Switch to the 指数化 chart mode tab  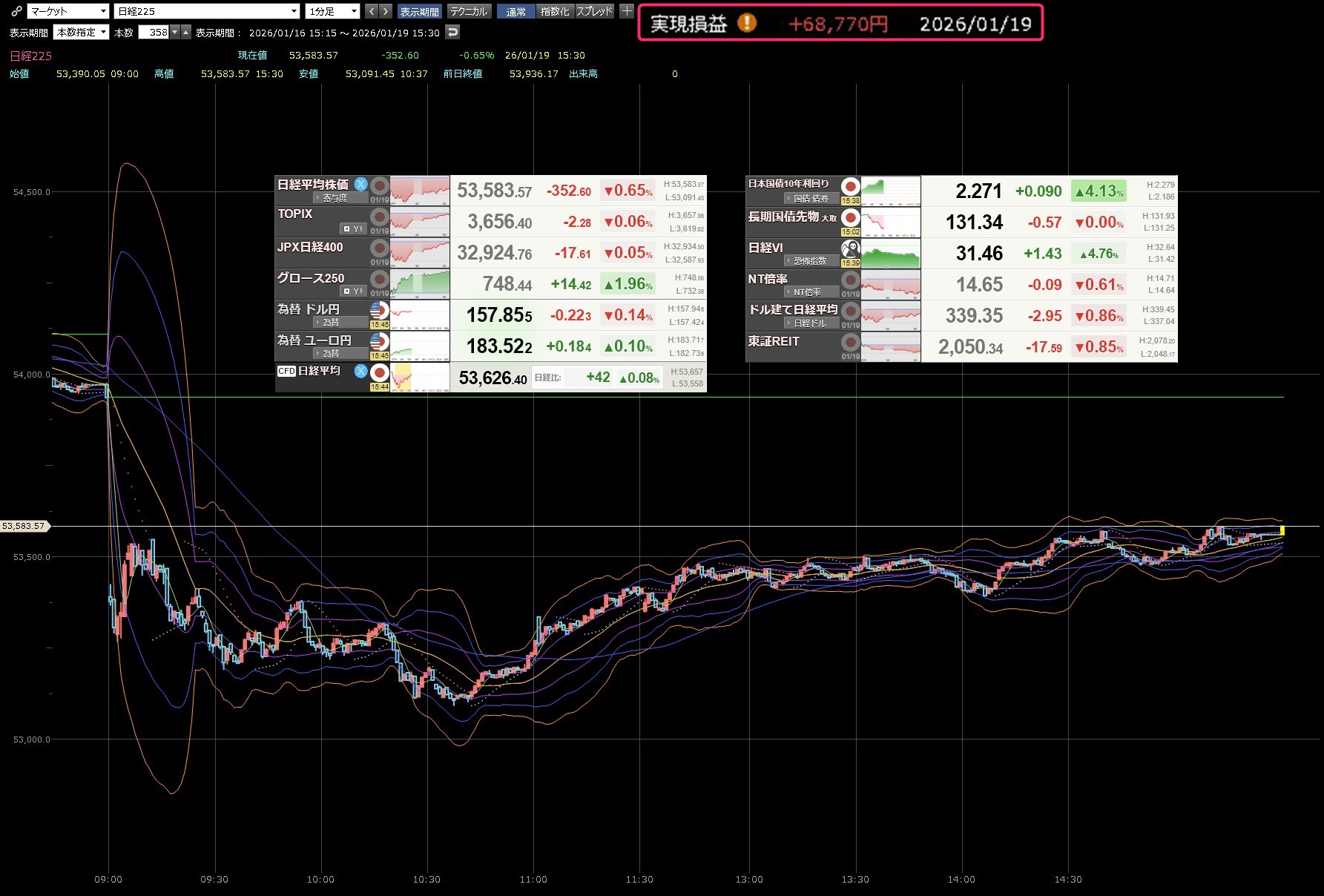[x=555, y=11]
